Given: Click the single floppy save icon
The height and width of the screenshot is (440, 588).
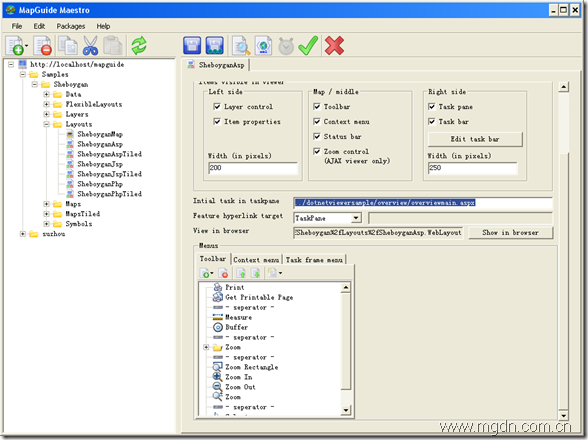Looking at the screenshot, I should click(192, 45).
